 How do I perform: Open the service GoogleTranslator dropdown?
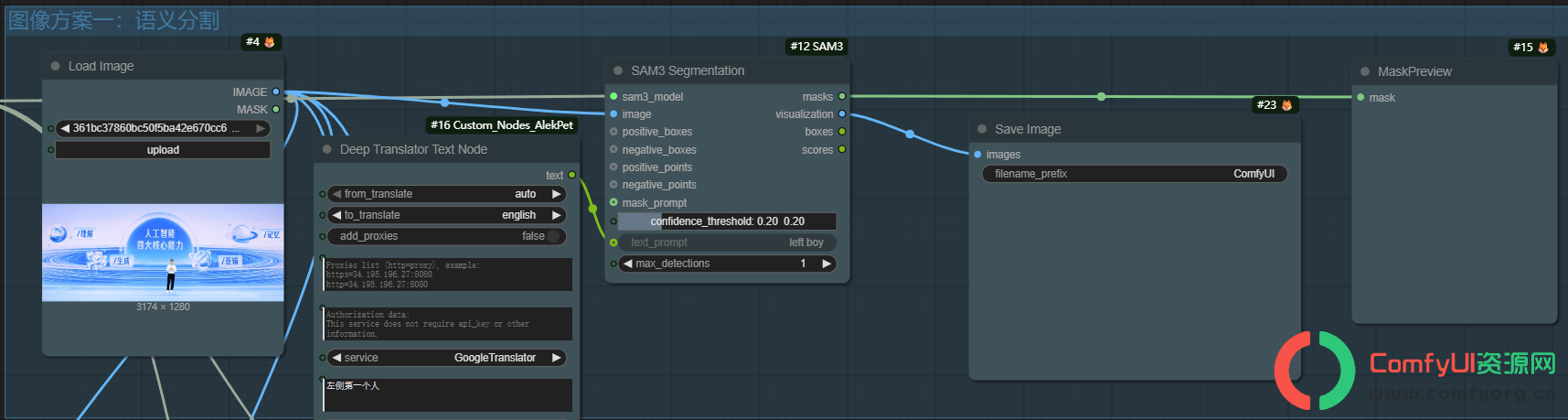click(447, 358)
